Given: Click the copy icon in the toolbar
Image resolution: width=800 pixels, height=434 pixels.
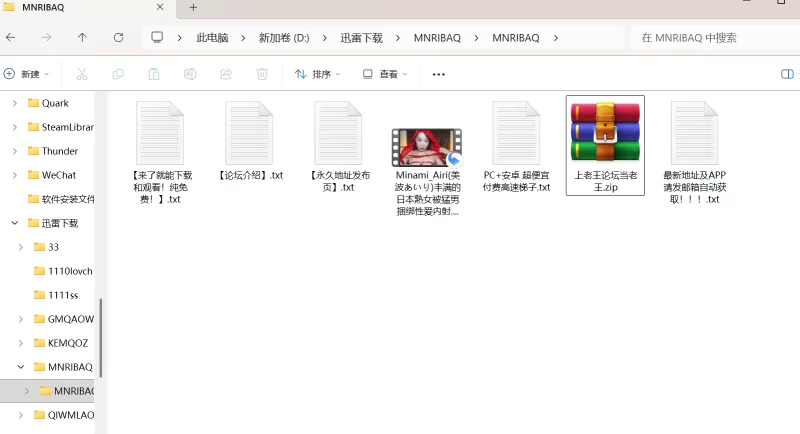Looking at the screenshot, I should [x=118, y=74].
